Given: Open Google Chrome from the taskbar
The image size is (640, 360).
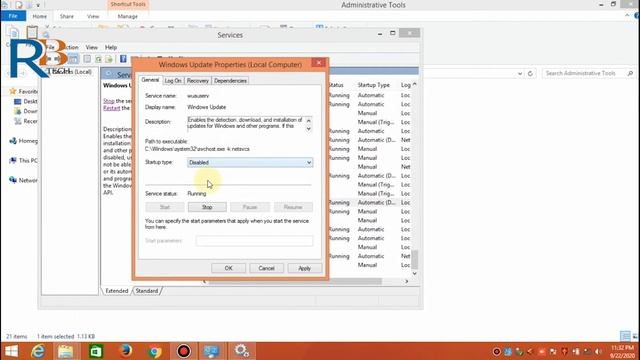Looking at the screenshot, I should (x=155, y=351).
